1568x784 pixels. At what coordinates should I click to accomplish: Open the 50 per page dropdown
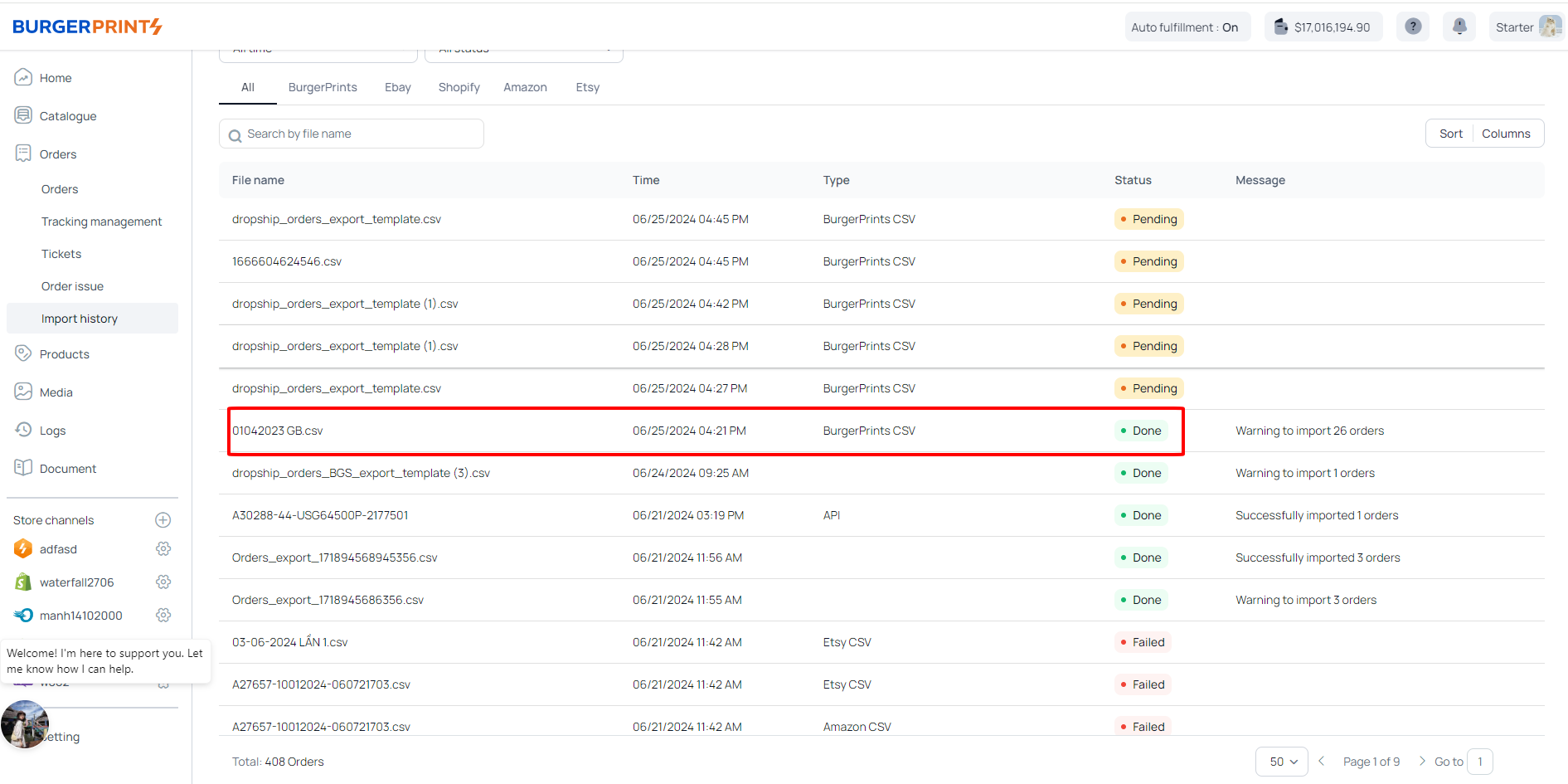[x=1282, y=762]
